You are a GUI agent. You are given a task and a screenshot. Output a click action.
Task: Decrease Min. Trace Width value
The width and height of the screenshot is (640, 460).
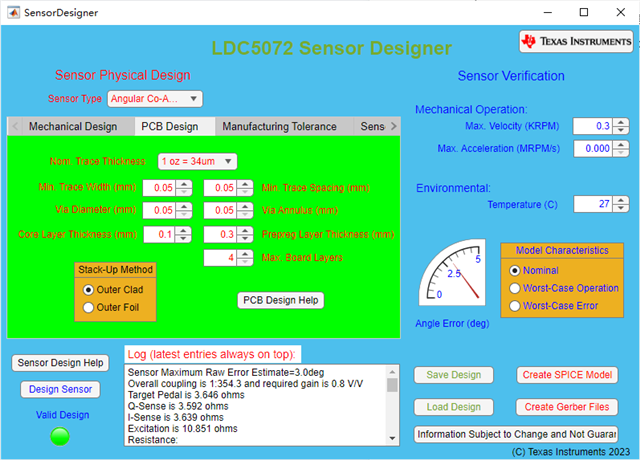point(184,192)
